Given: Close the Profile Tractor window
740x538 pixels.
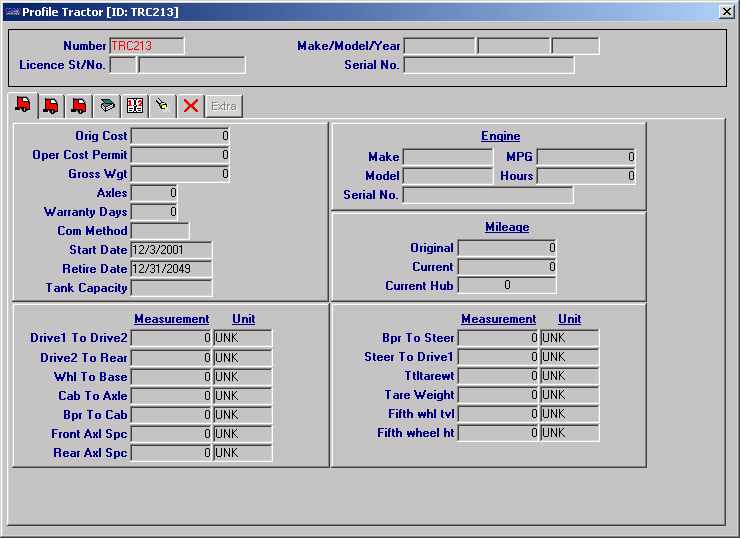Looking at the screenshot, I should pyautogui.click(x=727, y=11).
